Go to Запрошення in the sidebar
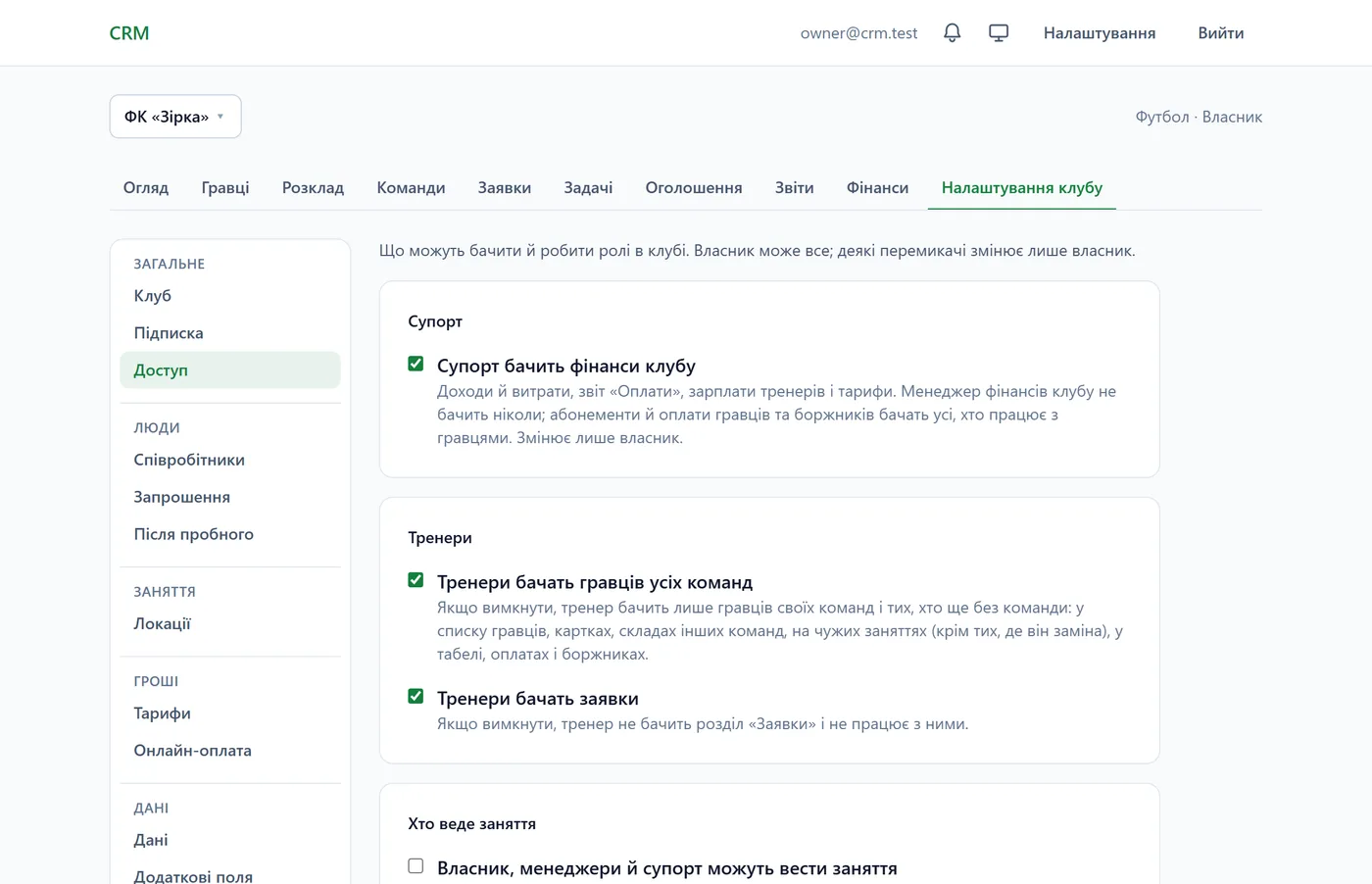1372x884 pixels. click(x=230, y=497)
